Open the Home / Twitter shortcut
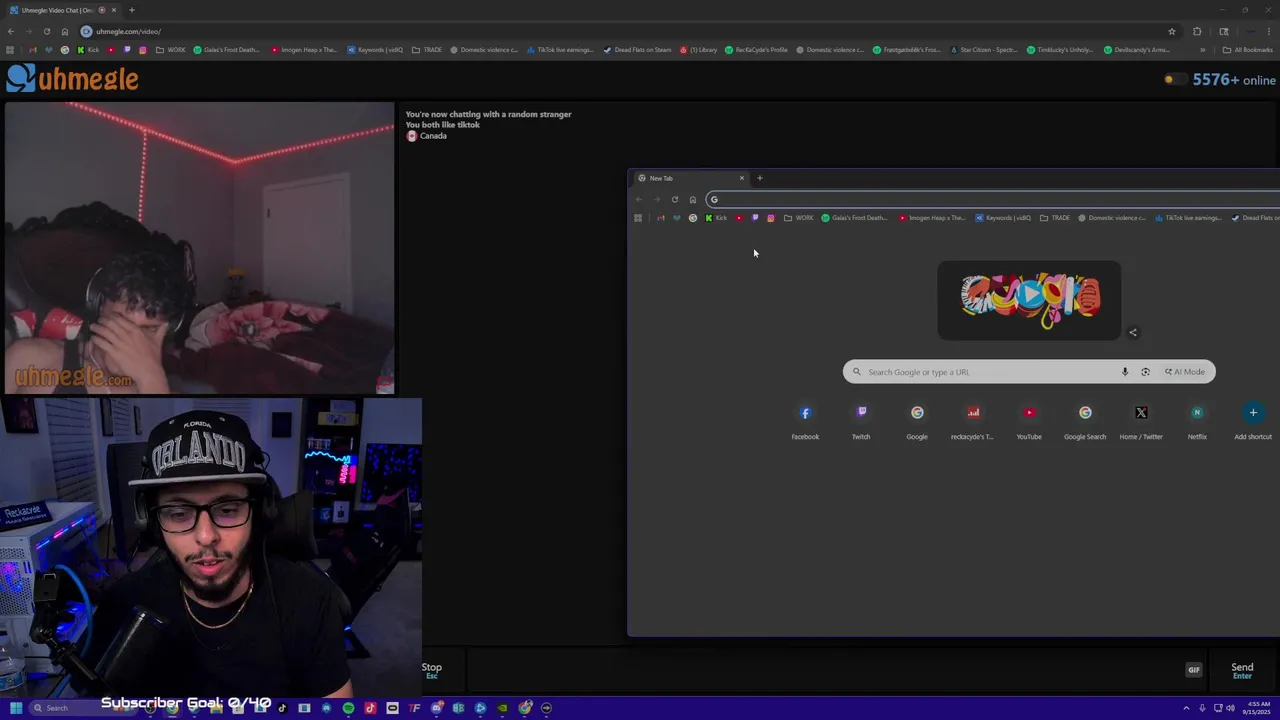 [x=1141, y=421]
